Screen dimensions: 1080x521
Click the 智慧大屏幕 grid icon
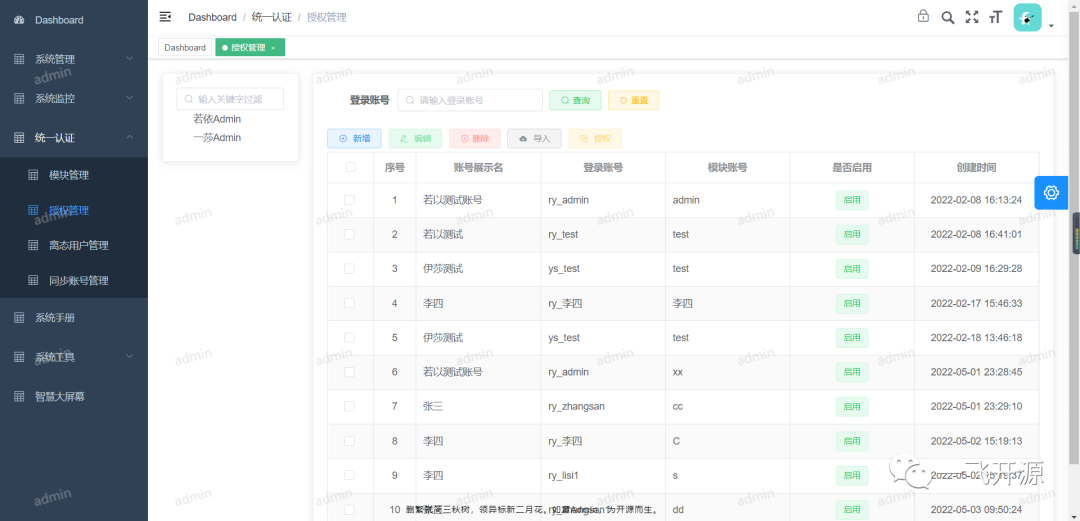click(19, 397)
